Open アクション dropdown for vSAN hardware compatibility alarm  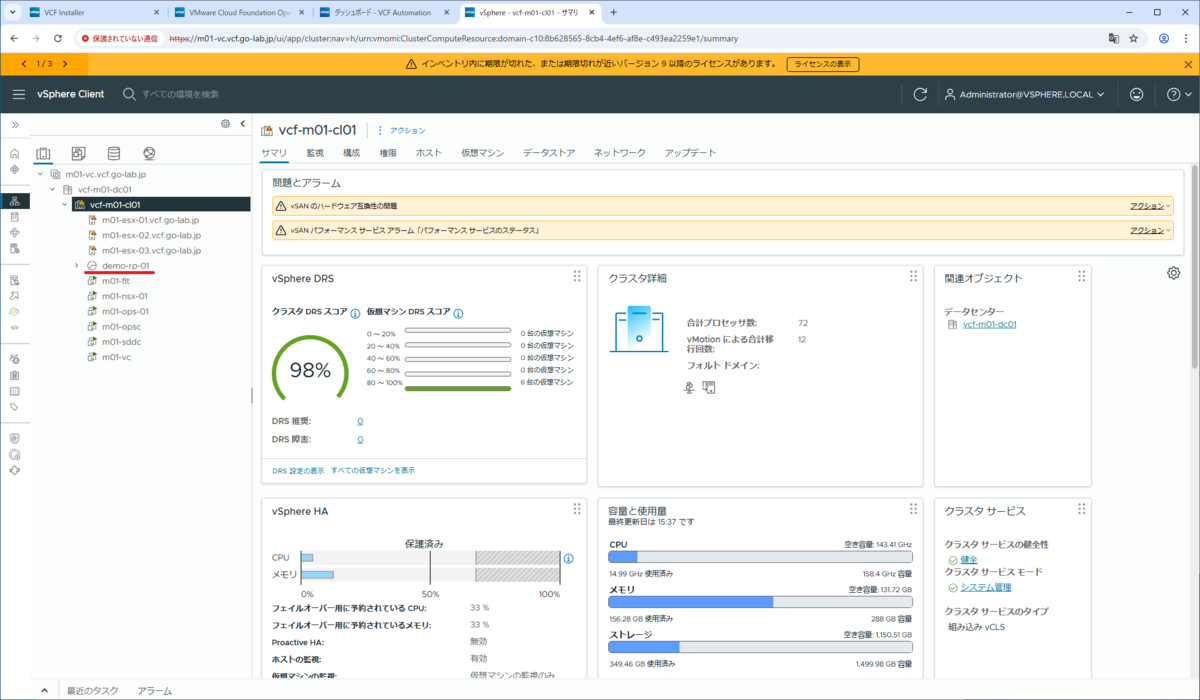click(x=1150, y=205)
